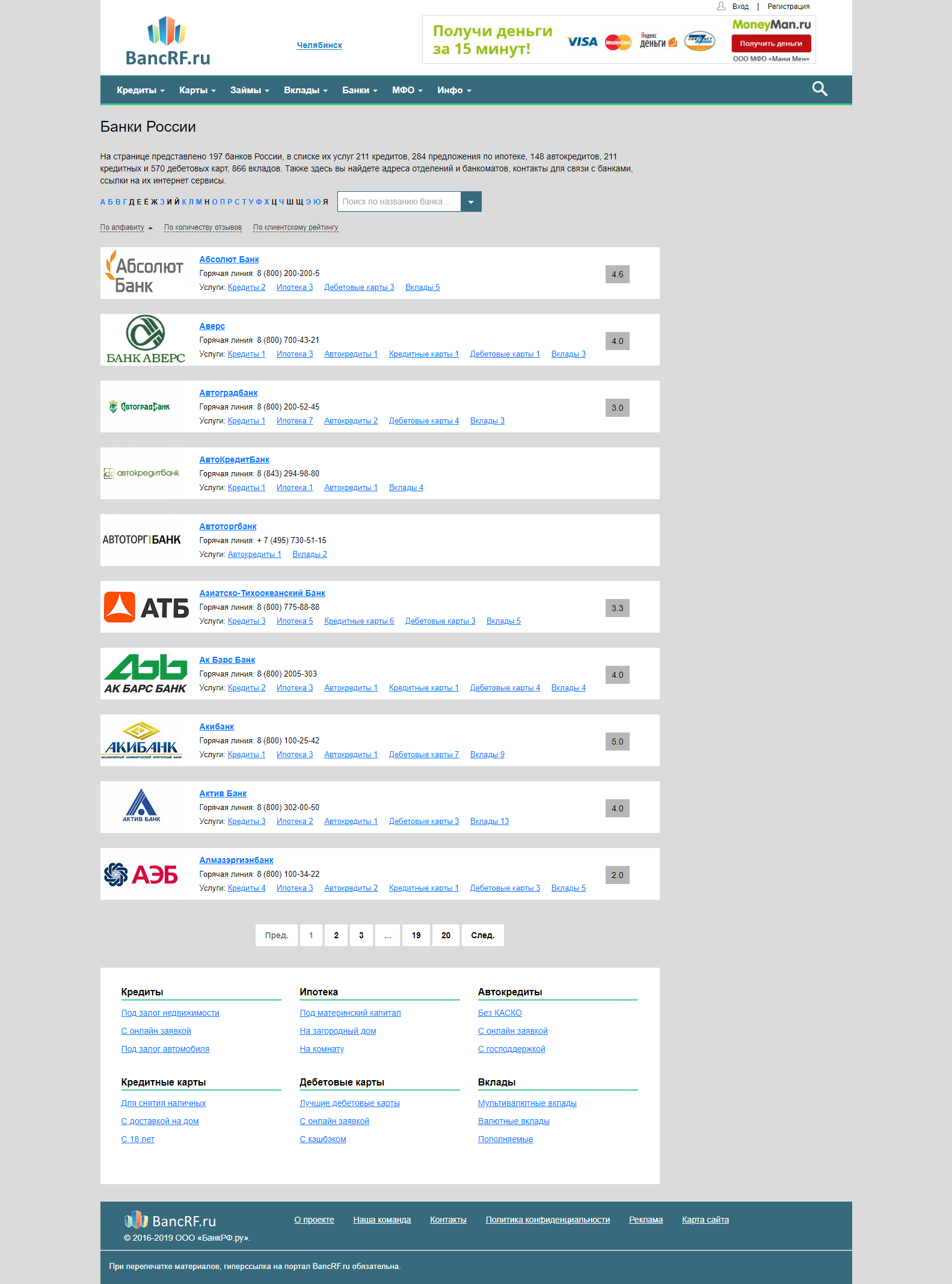The width and height of the screenshot is (952, 1284).
Task: Open Алмазэргиэнбанк title link
Action: coord(236,860)
